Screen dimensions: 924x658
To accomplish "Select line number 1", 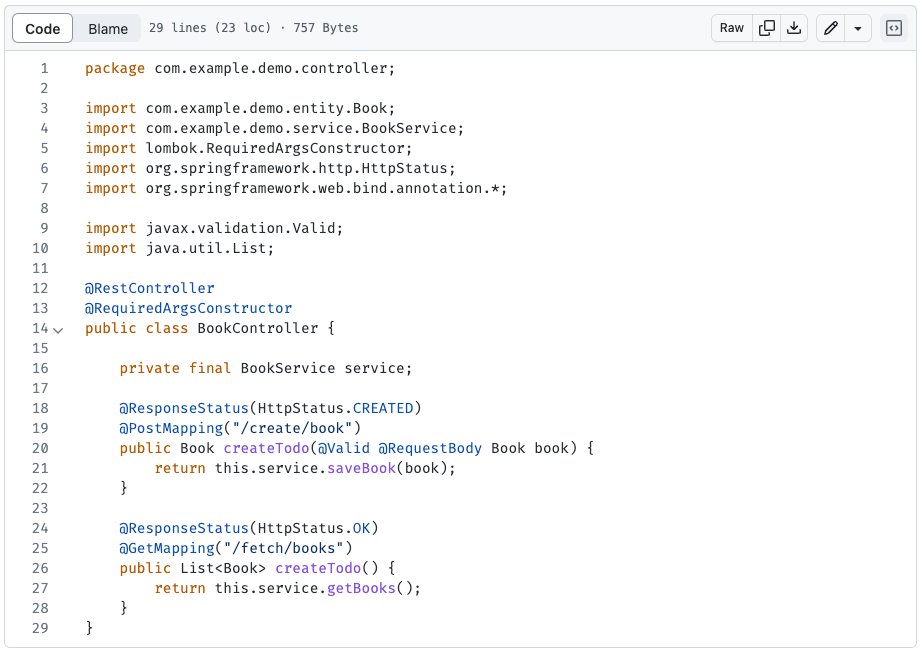I will [44, 68].
